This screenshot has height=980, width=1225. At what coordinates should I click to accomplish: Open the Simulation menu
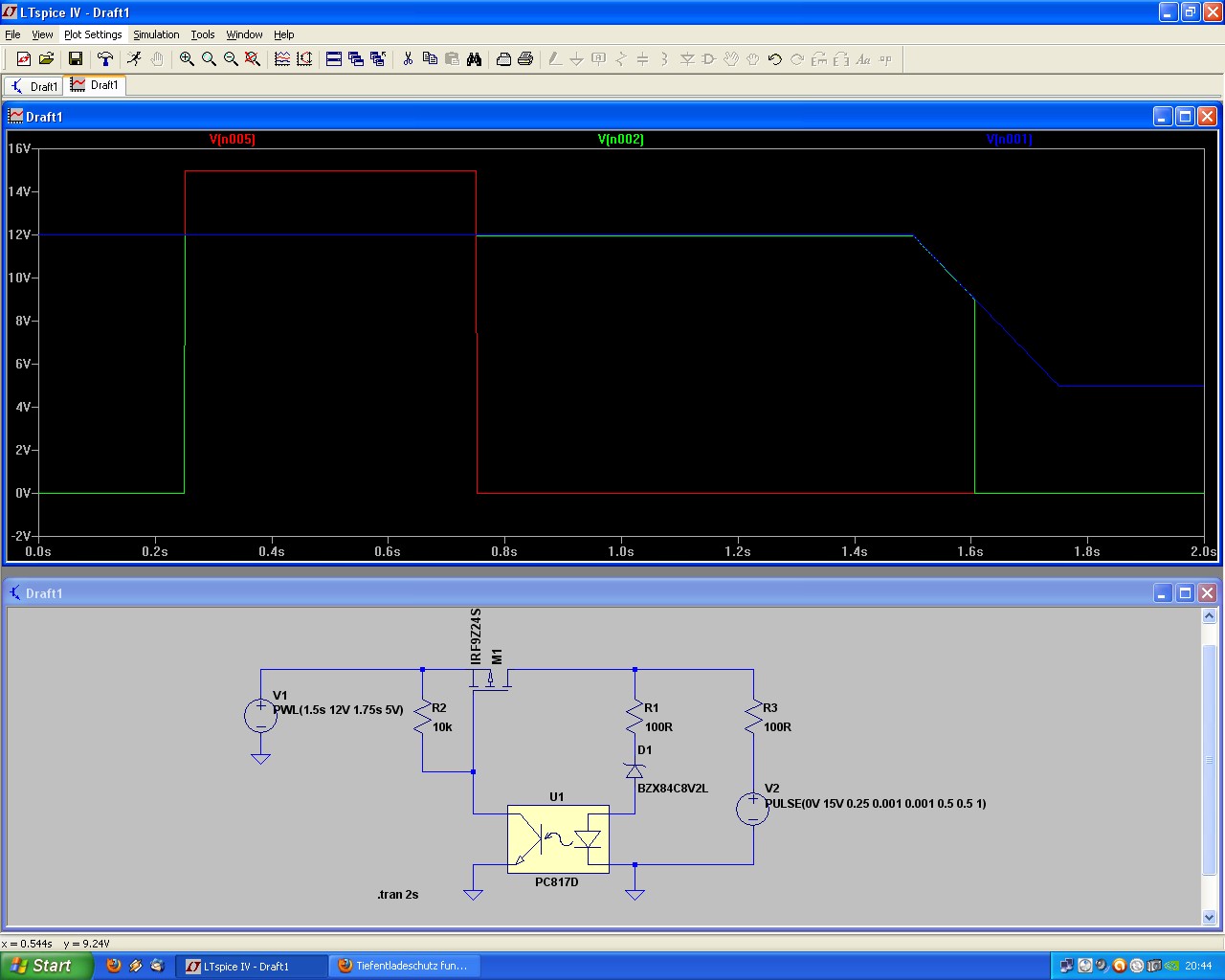(156, 34)
